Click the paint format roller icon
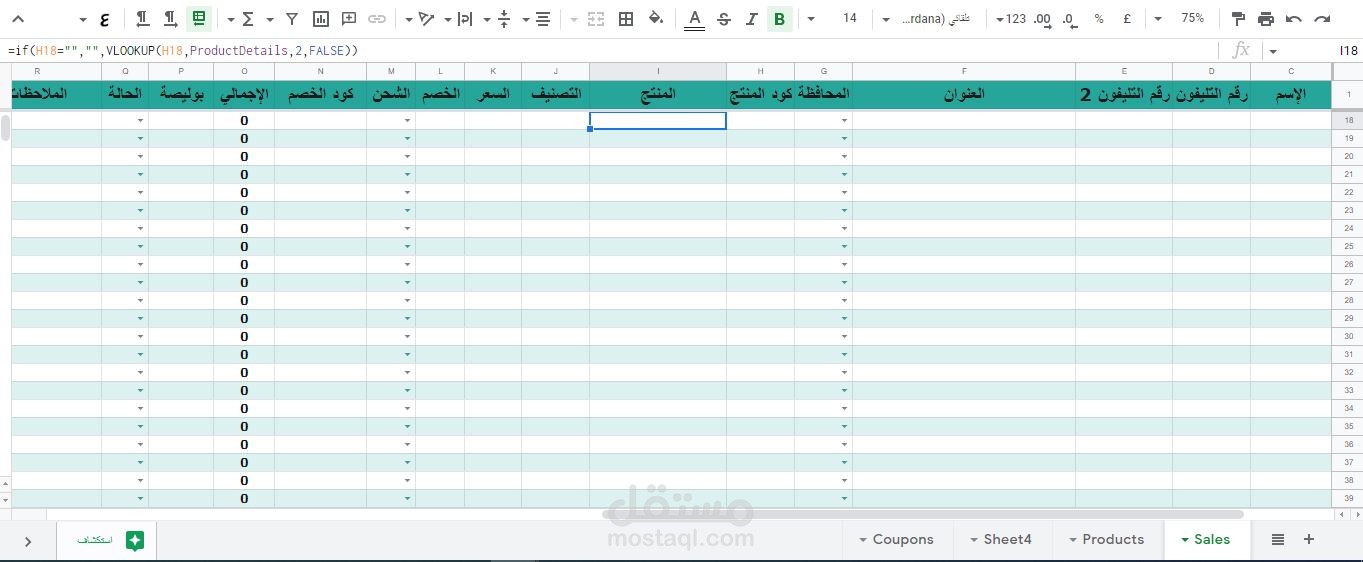1363x562 pixels. coord(1238,19)
